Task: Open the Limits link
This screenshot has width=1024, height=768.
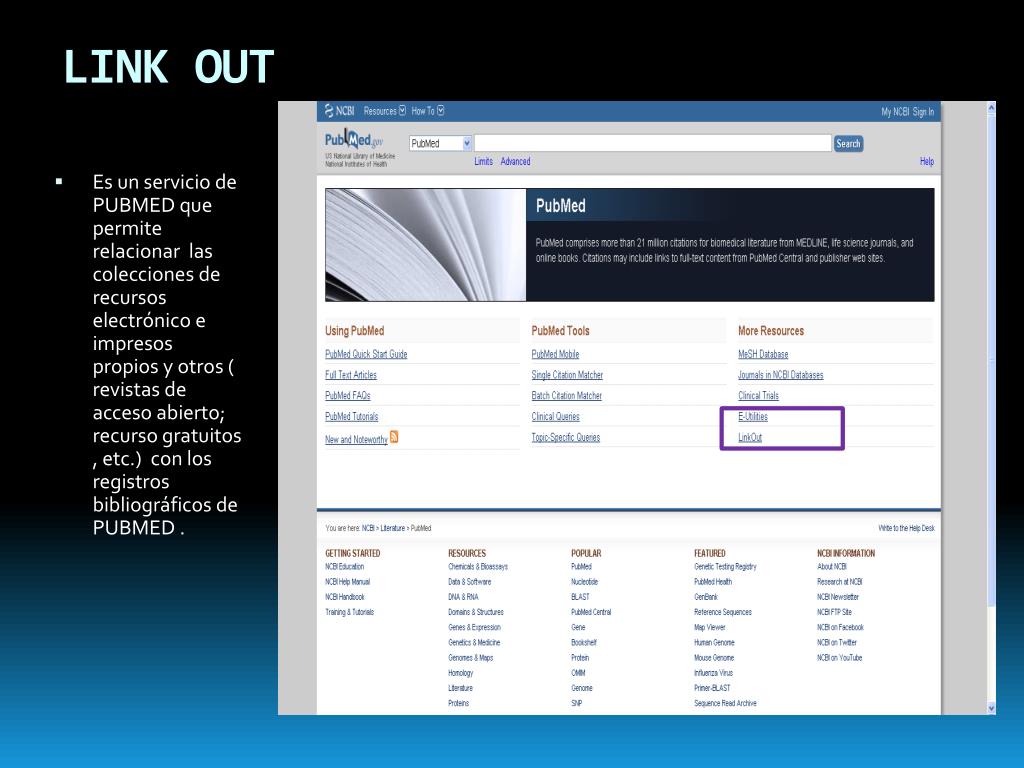Action: 483,161
